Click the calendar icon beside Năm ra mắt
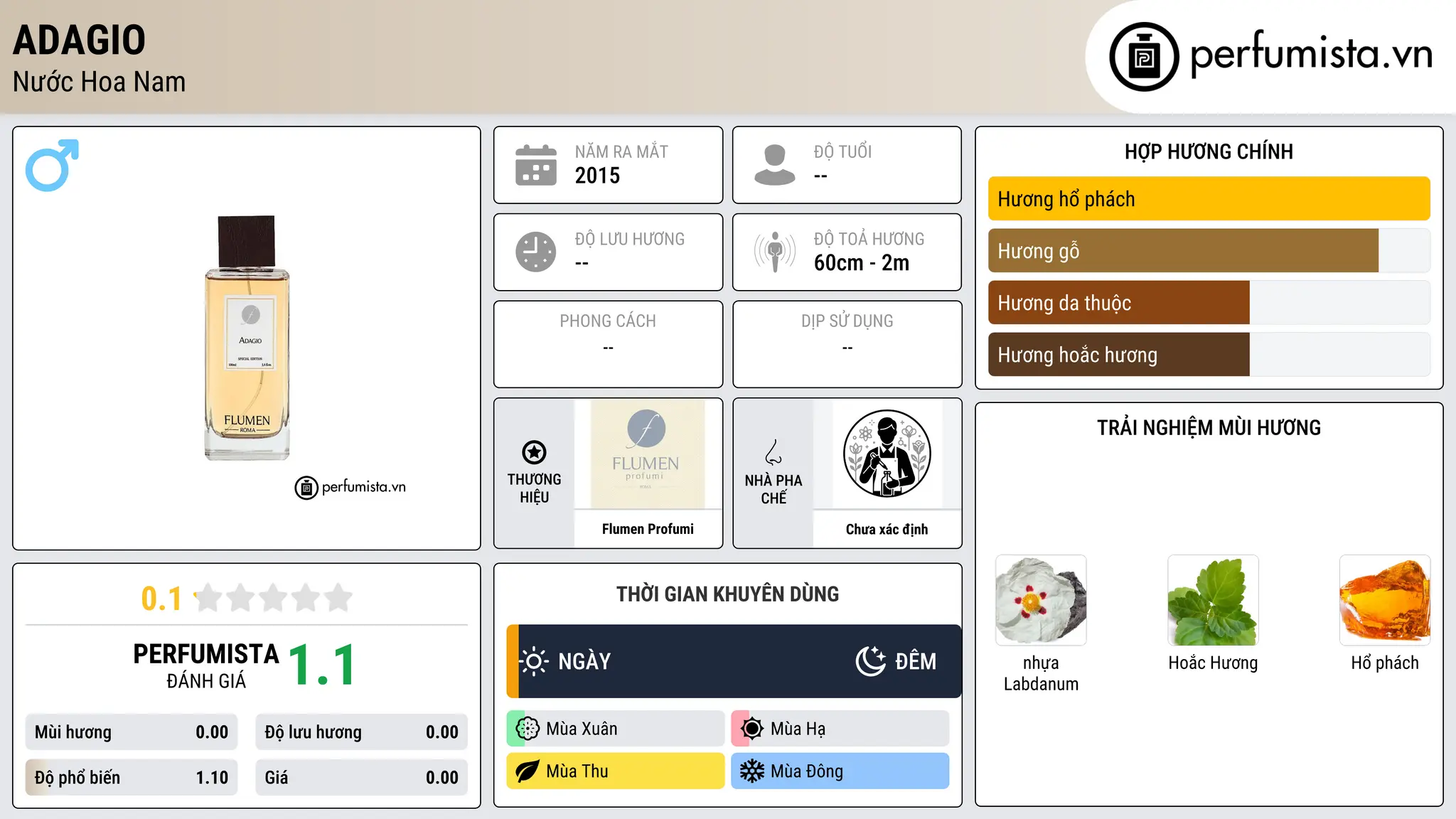Viewport: 1456px width, 819px height. coord(536,165)
